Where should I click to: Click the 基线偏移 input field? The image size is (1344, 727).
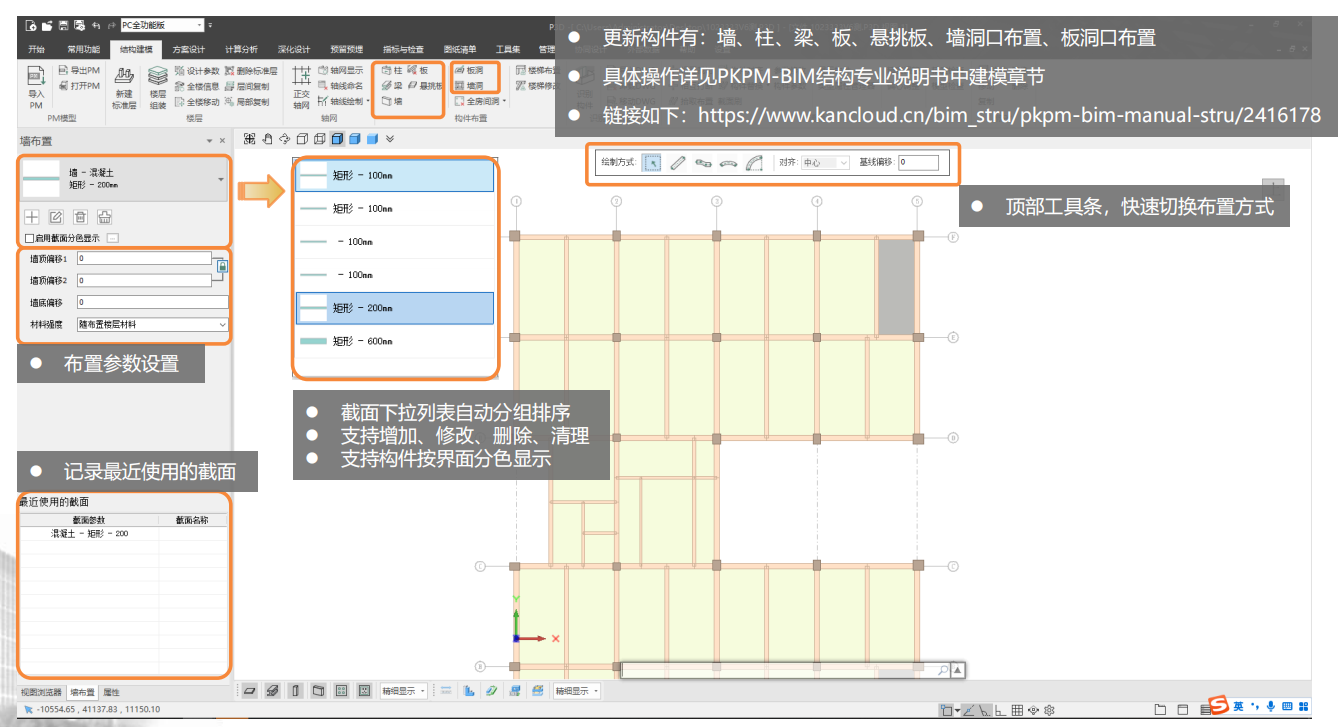coord(918,162)
